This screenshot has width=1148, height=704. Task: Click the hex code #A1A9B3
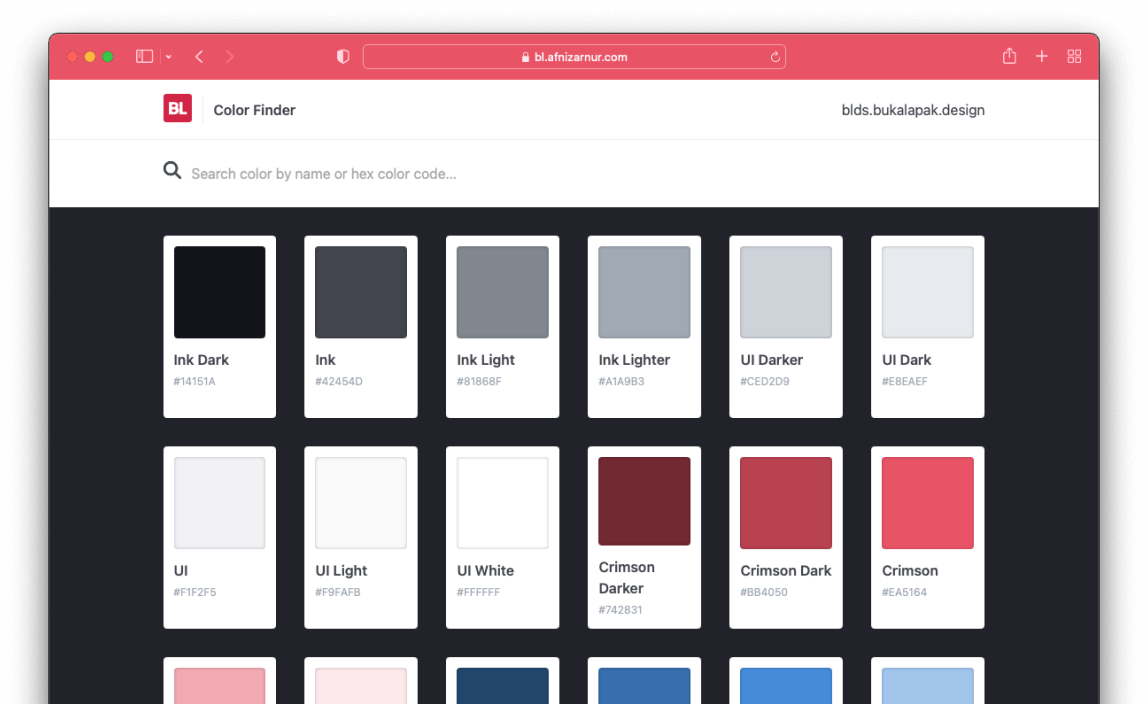tap(621, 381)
